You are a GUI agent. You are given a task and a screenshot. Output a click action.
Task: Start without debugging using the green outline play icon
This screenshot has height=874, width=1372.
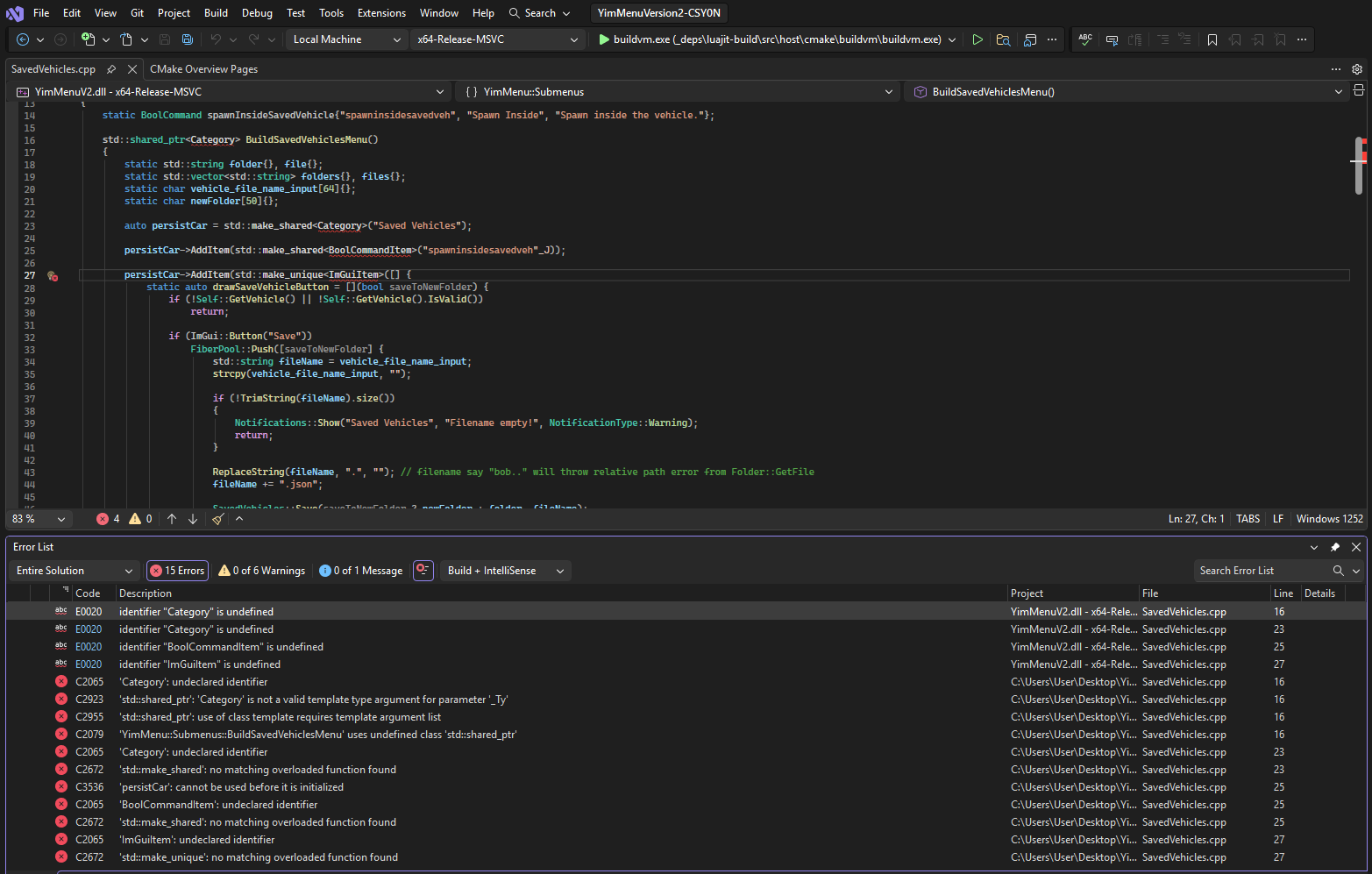[x=977, y=39]
